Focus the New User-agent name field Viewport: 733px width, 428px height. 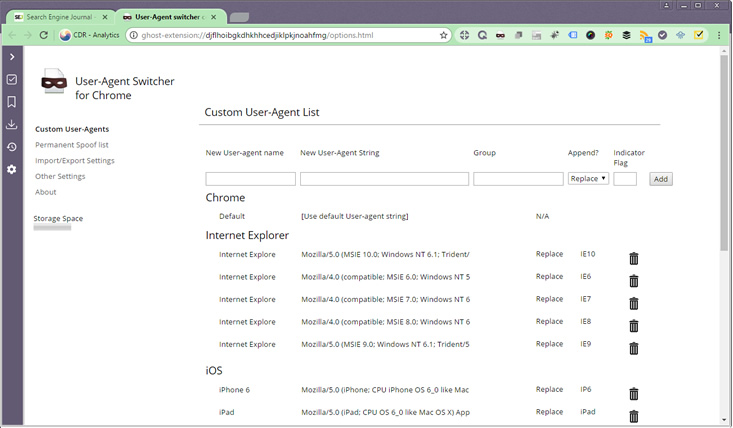tap(251, 179)
